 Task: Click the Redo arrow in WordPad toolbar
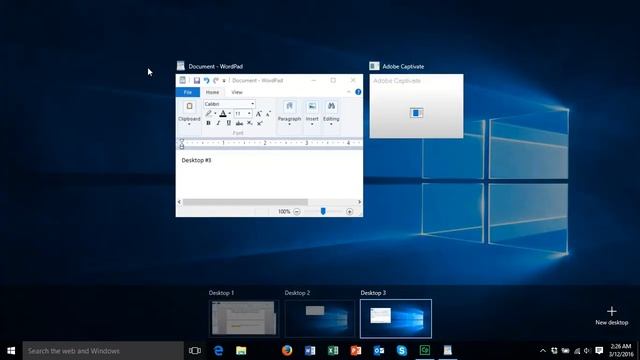click(x=216, y=80)
